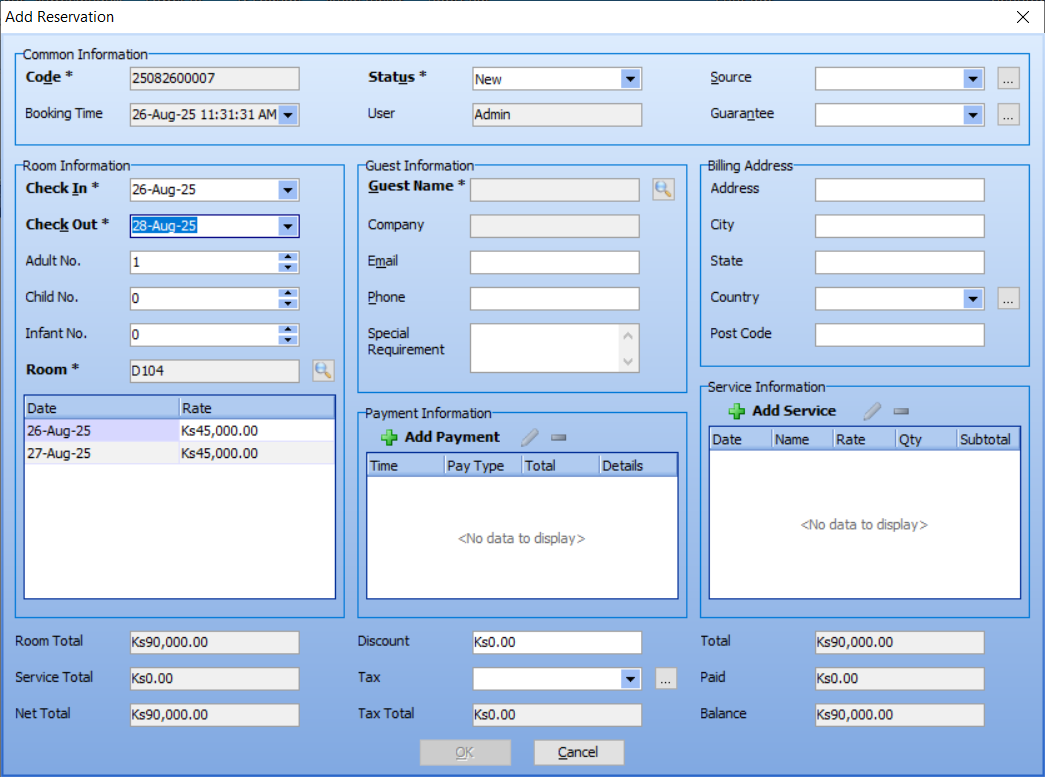The width and height of the screenshot is (1045, 777).
Task: Click the Rate column header in room table
Action: click(256, 408)
